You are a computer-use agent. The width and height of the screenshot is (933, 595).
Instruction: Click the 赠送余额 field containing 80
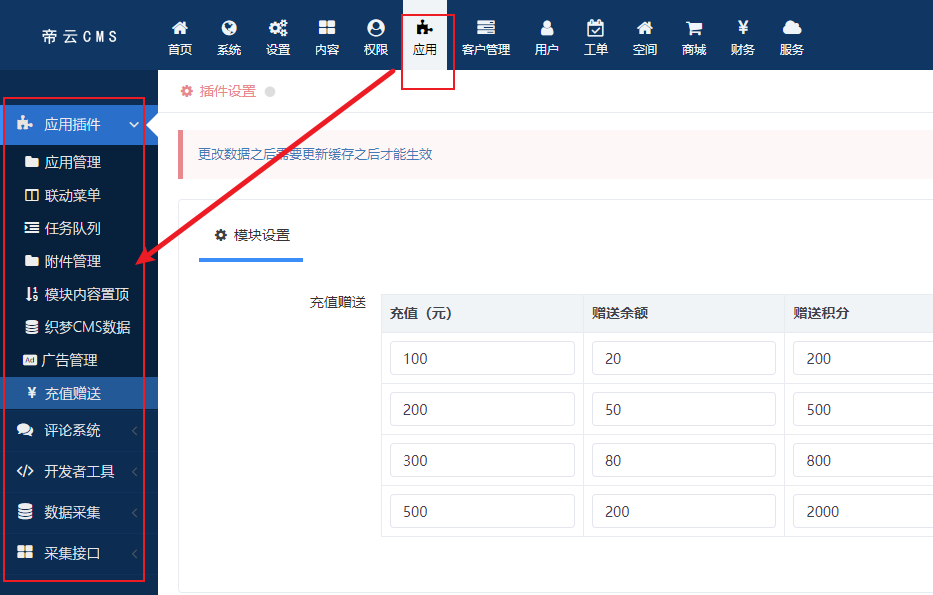[x=684, y=461]
